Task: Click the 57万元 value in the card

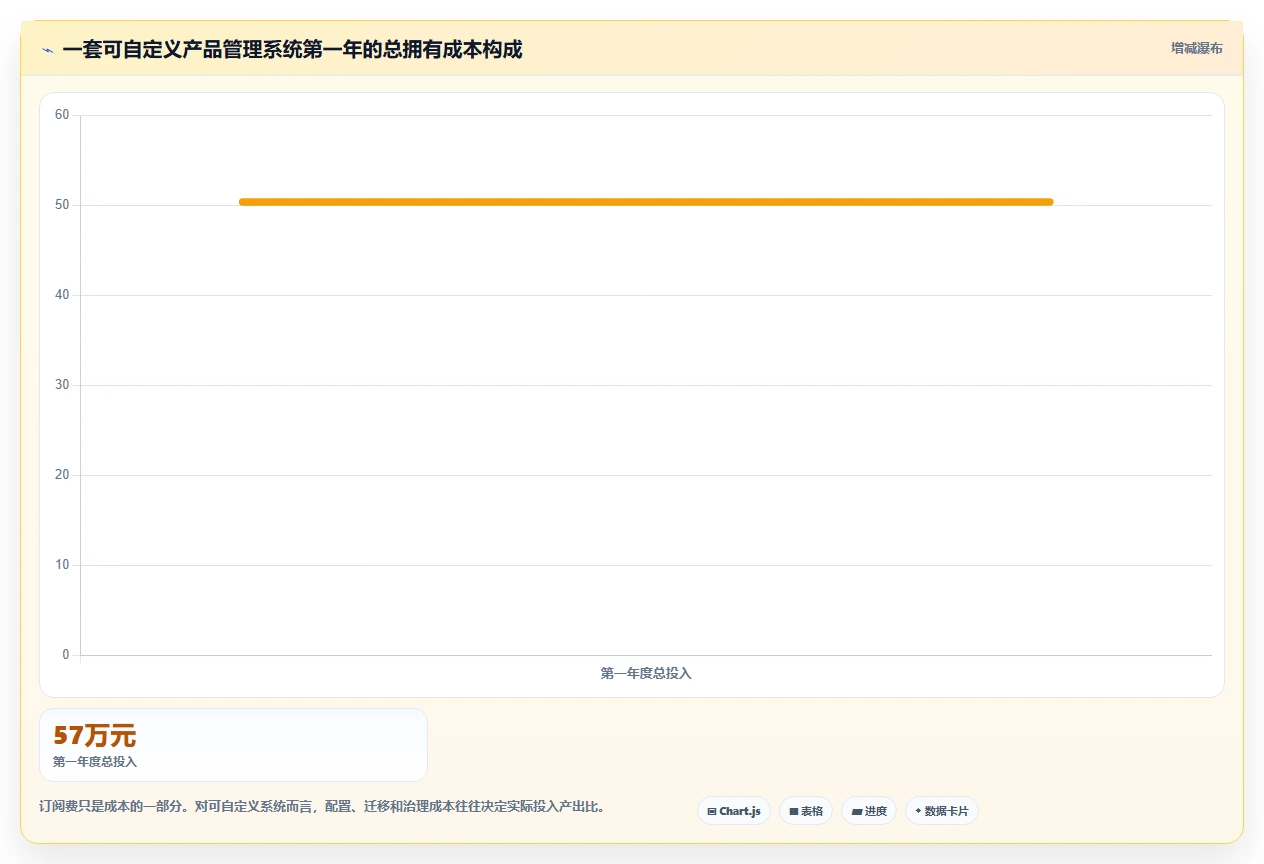Action: (94, 736)
